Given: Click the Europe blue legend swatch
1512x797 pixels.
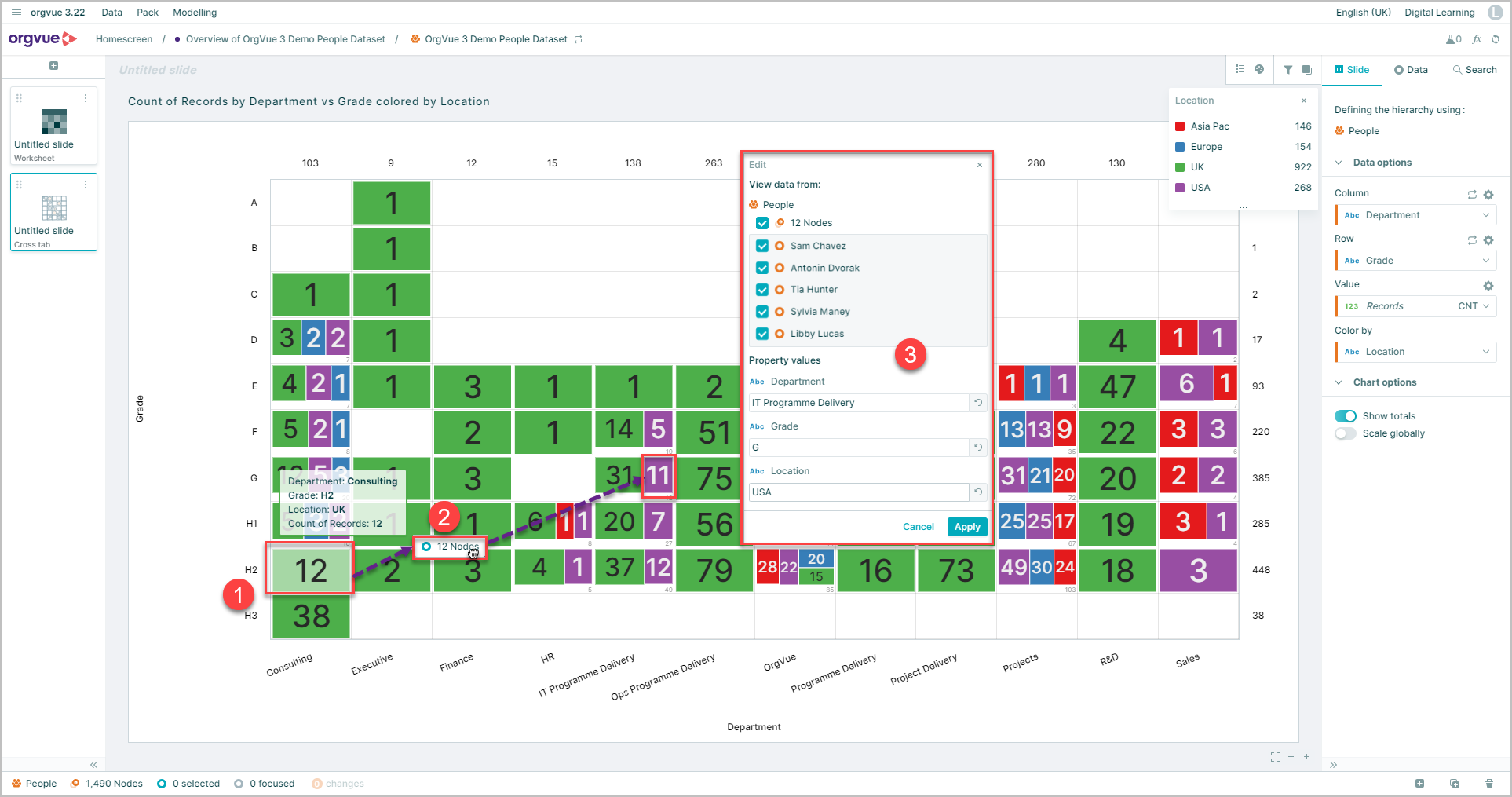Looking at the screenshot, I should [x=1180, y=147].
